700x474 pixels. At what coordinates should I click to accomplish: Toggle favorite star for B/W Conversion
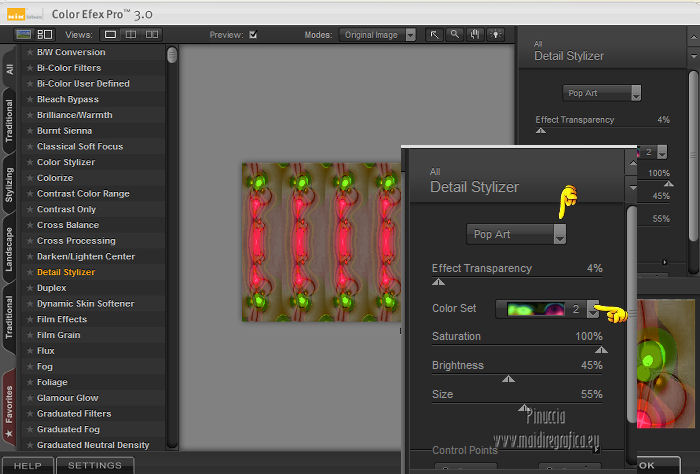(30, 52)
